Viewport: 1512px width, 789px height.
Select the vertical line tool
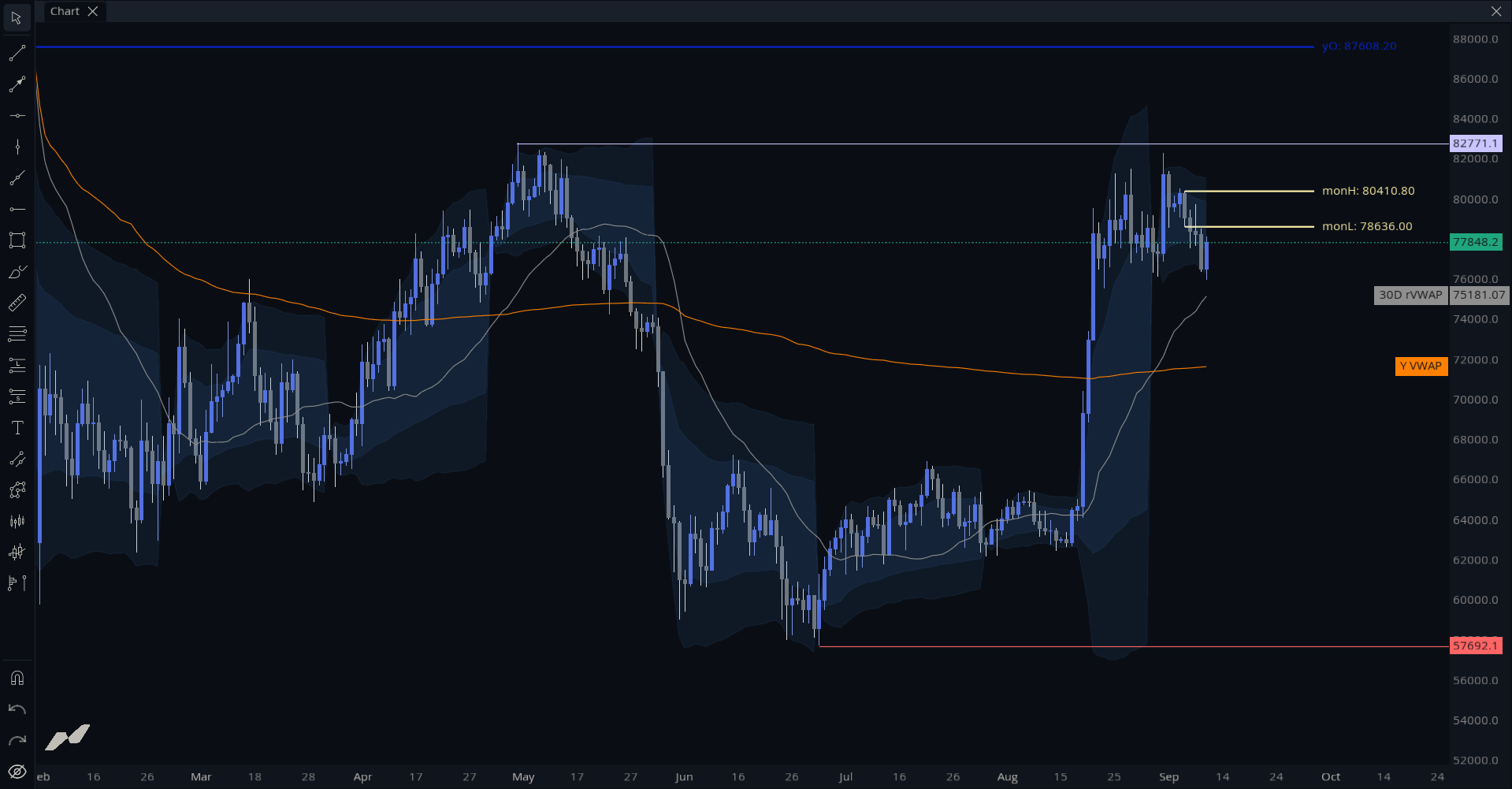(17, 147)
